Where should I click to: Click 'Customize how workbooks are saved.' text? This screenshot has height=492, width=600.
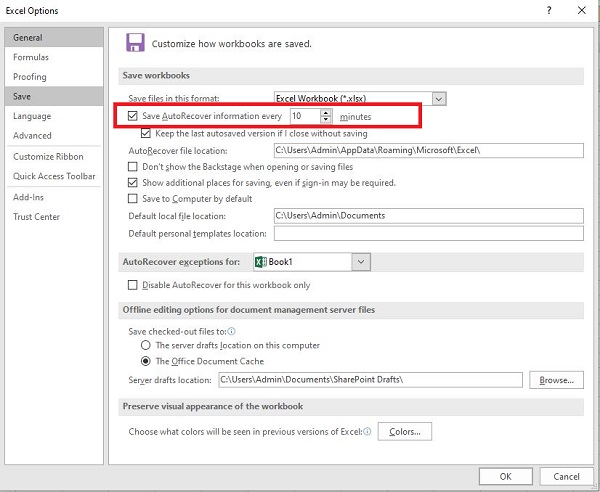coord(232,44)
